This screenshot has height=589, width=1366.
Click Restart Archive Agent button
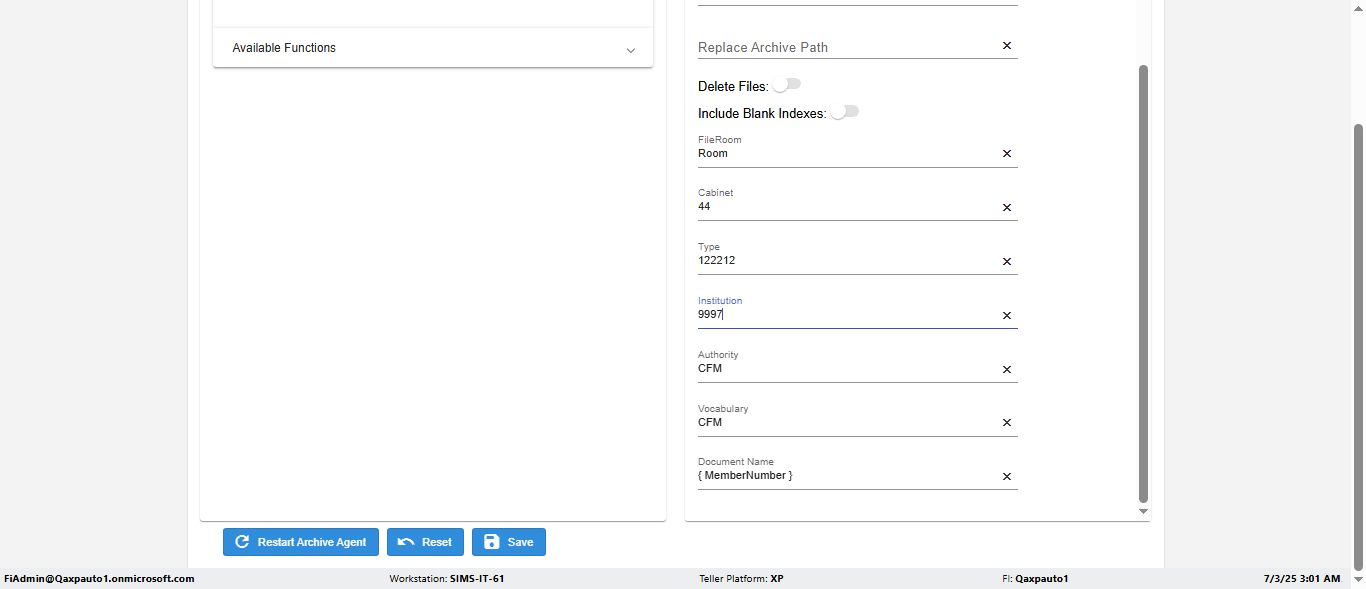(301, 542)
